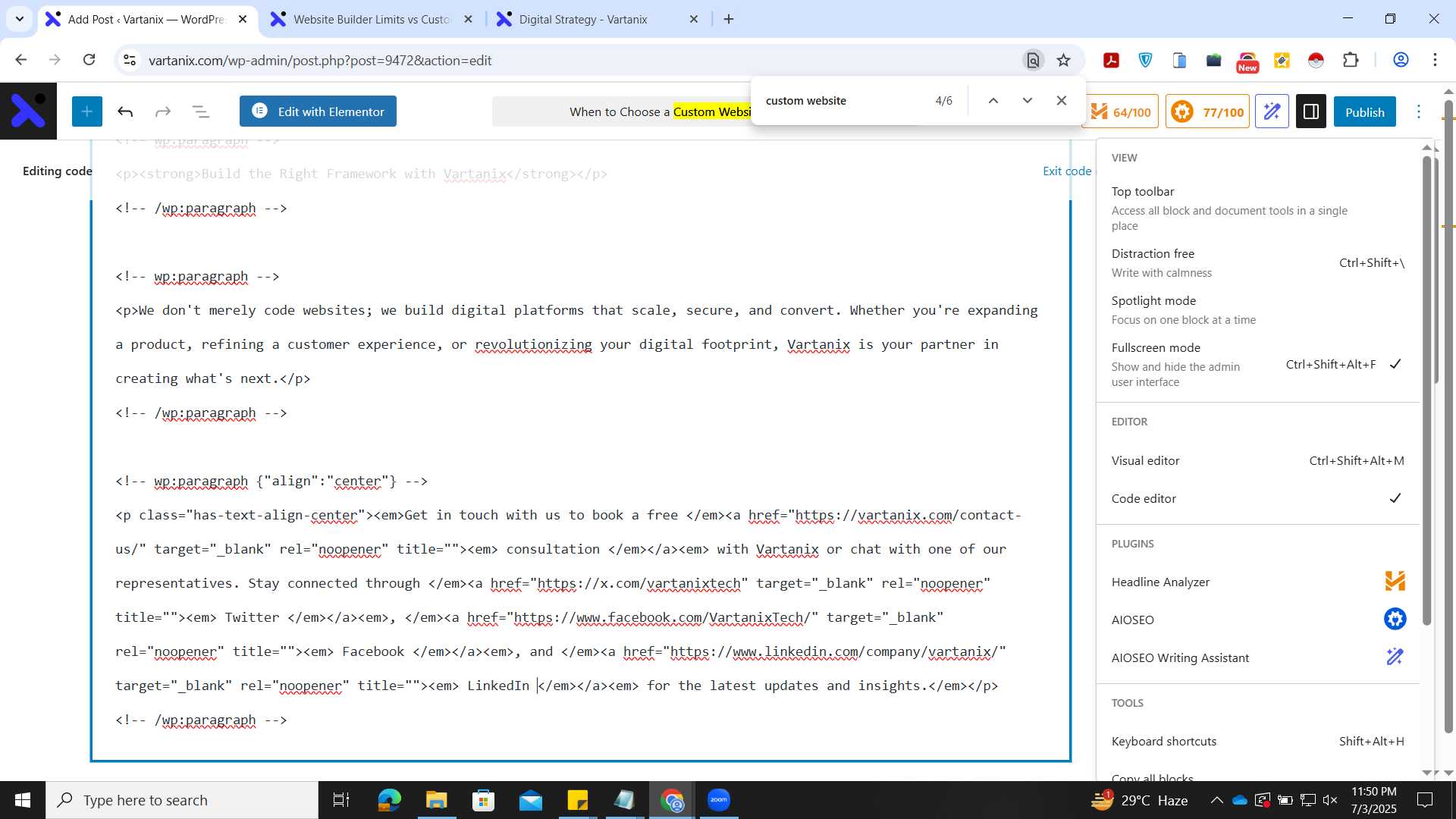1456x819 pixels.
Task: Open Zoom from taskbar
Action: coord(719,800)
